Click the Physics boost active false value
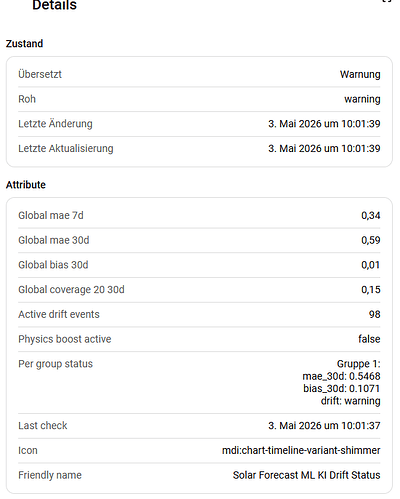 click(369, 339)
